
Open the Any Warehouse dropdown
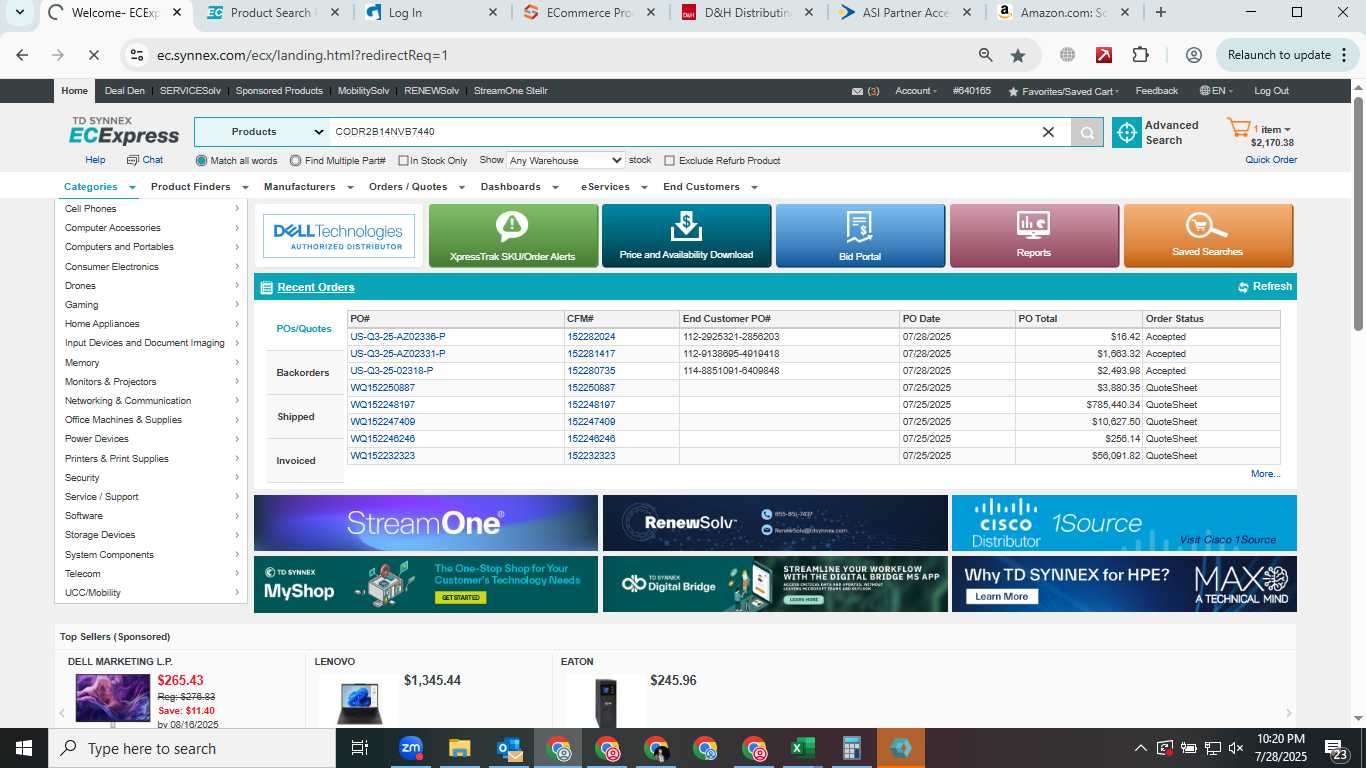tap(566, 160)
